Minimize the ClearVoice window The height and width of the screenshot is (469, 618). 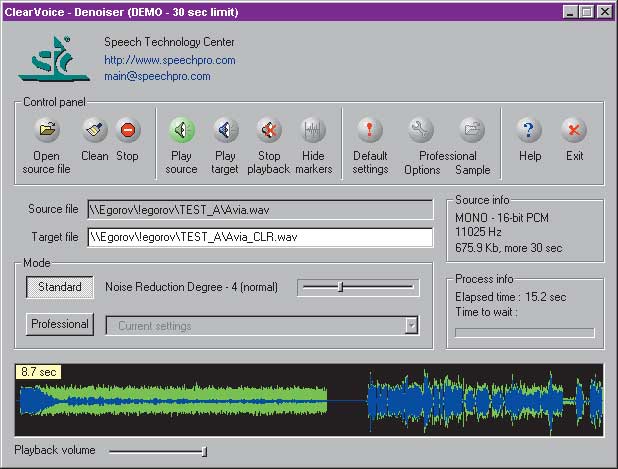[570, 12]
